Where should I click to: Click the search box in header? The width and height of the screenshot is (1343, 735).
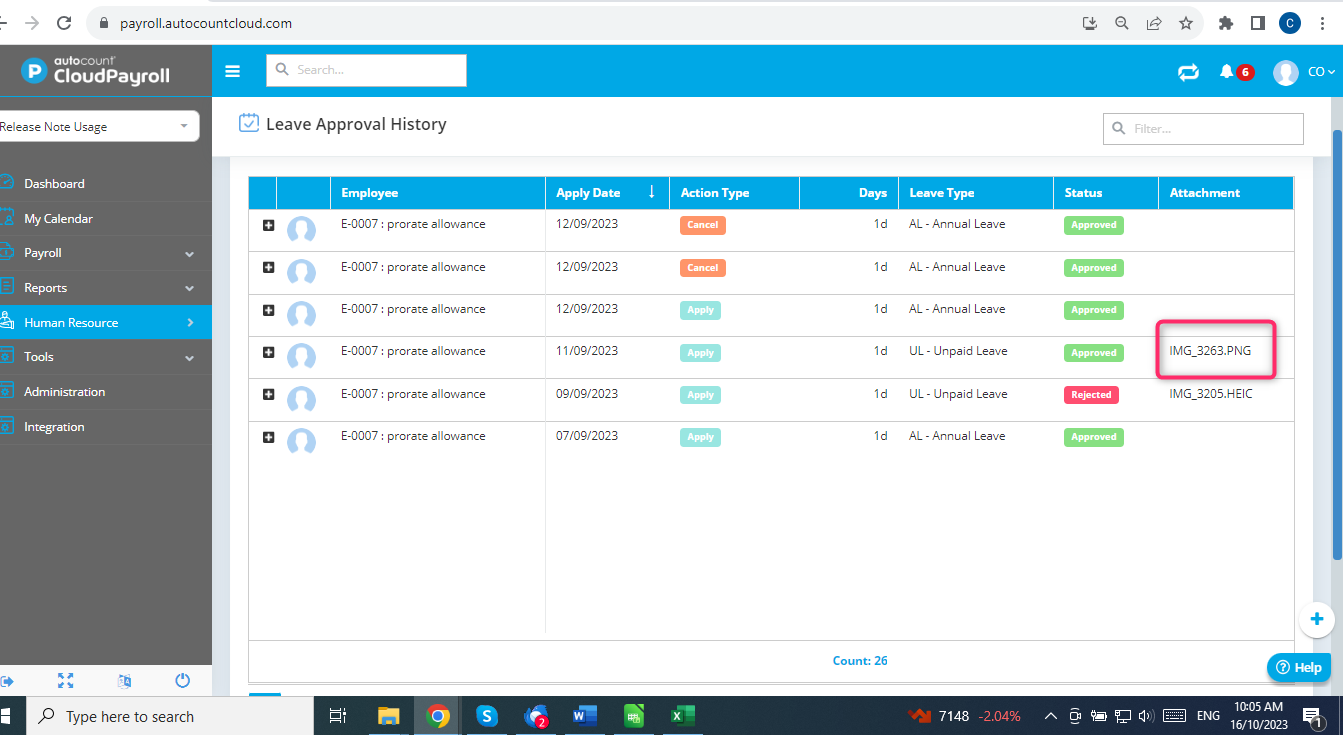click(366, 70)
